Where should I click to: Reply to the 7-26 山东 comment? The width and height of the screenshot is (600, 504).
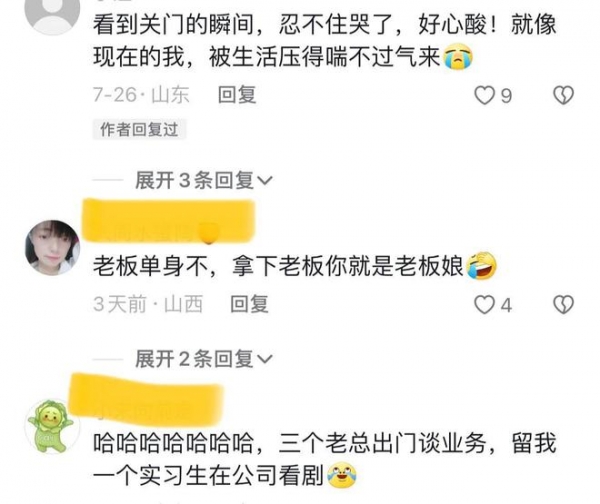(237, 95)
